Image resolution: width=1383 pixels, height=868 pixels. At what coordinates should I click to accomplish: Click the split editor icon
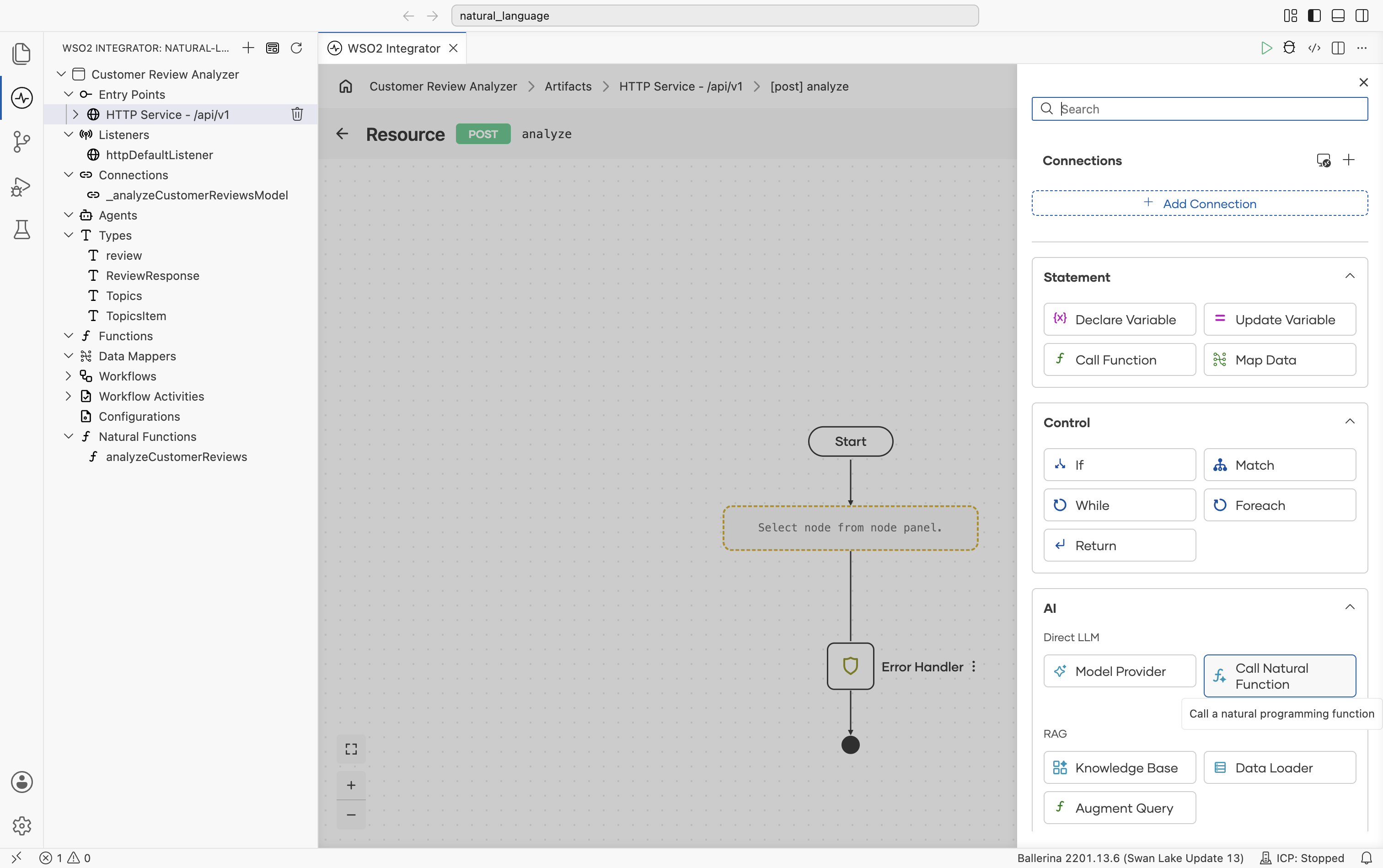(1338, 48)
